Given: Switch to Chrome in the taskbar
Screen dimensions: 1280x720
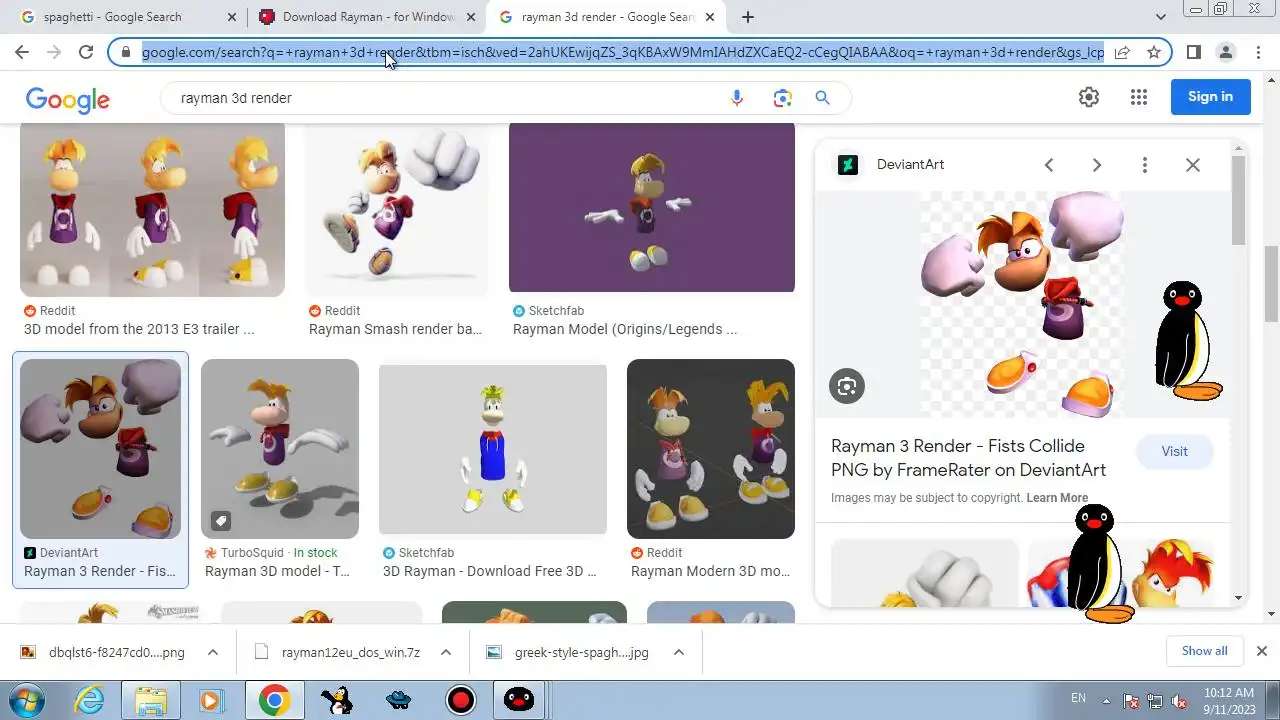Looking at the screenshot, I should click(x=275, y=700).
